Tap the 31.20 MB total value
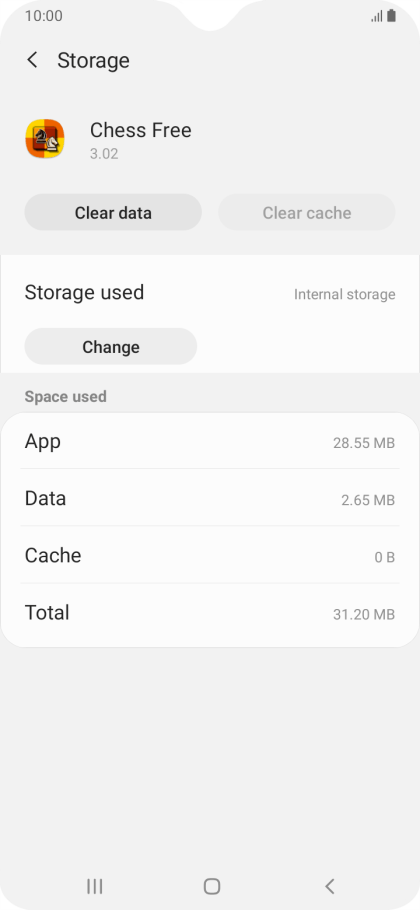The width and height of the screenshot is (420, 910). click(x=364, y=615)
